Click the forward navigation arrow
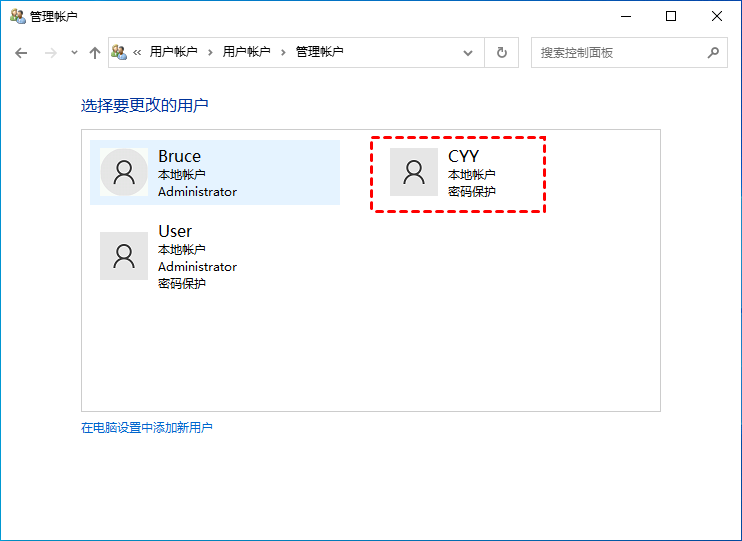 click(50, 53)
